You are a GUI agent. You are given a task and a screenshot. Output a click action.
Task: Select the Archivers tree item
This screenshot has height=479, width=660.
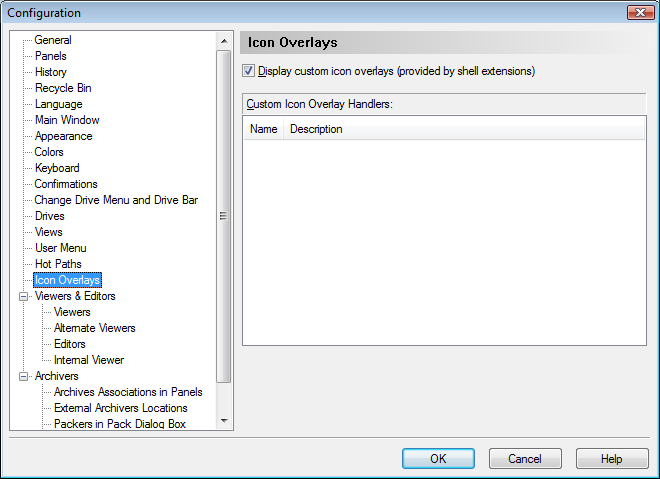click(56, 376)
